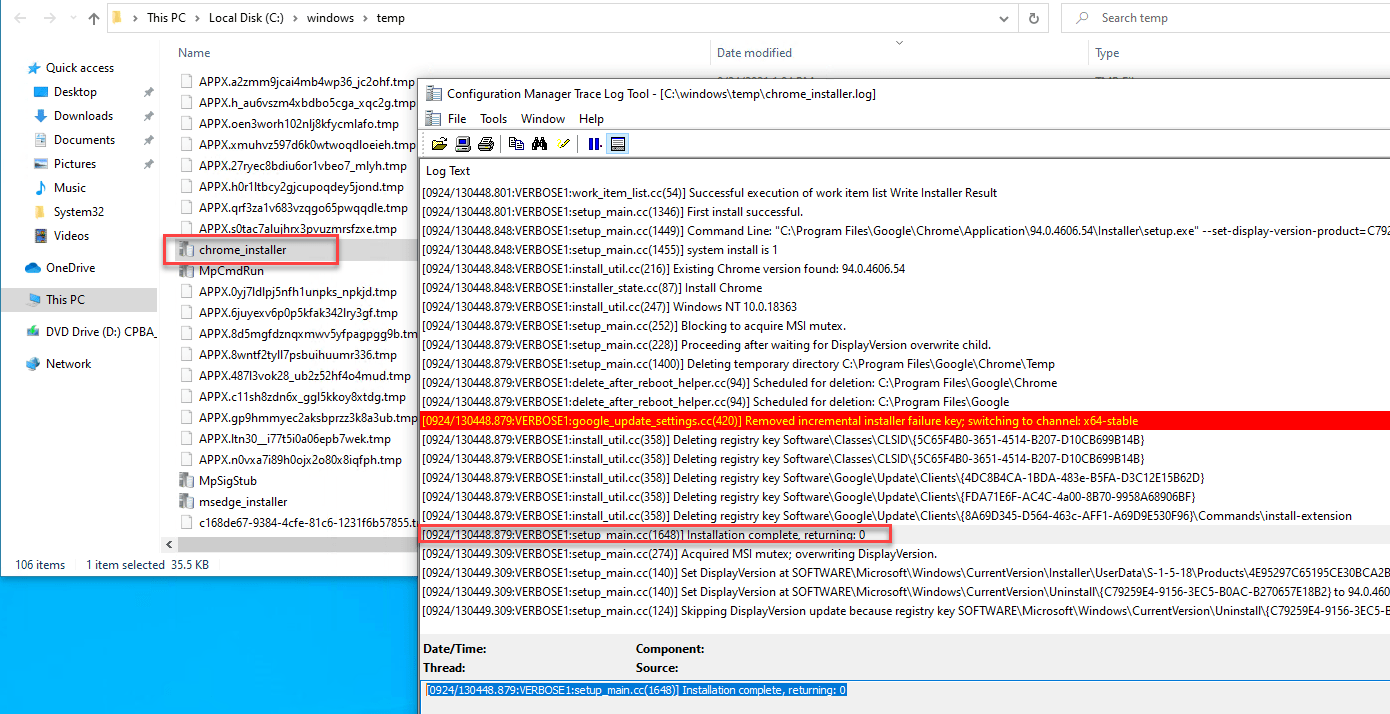Screen dimensions: 1390x714
Task: Copy selected log entries using the copy icon
Action: [x=514, y=143]
